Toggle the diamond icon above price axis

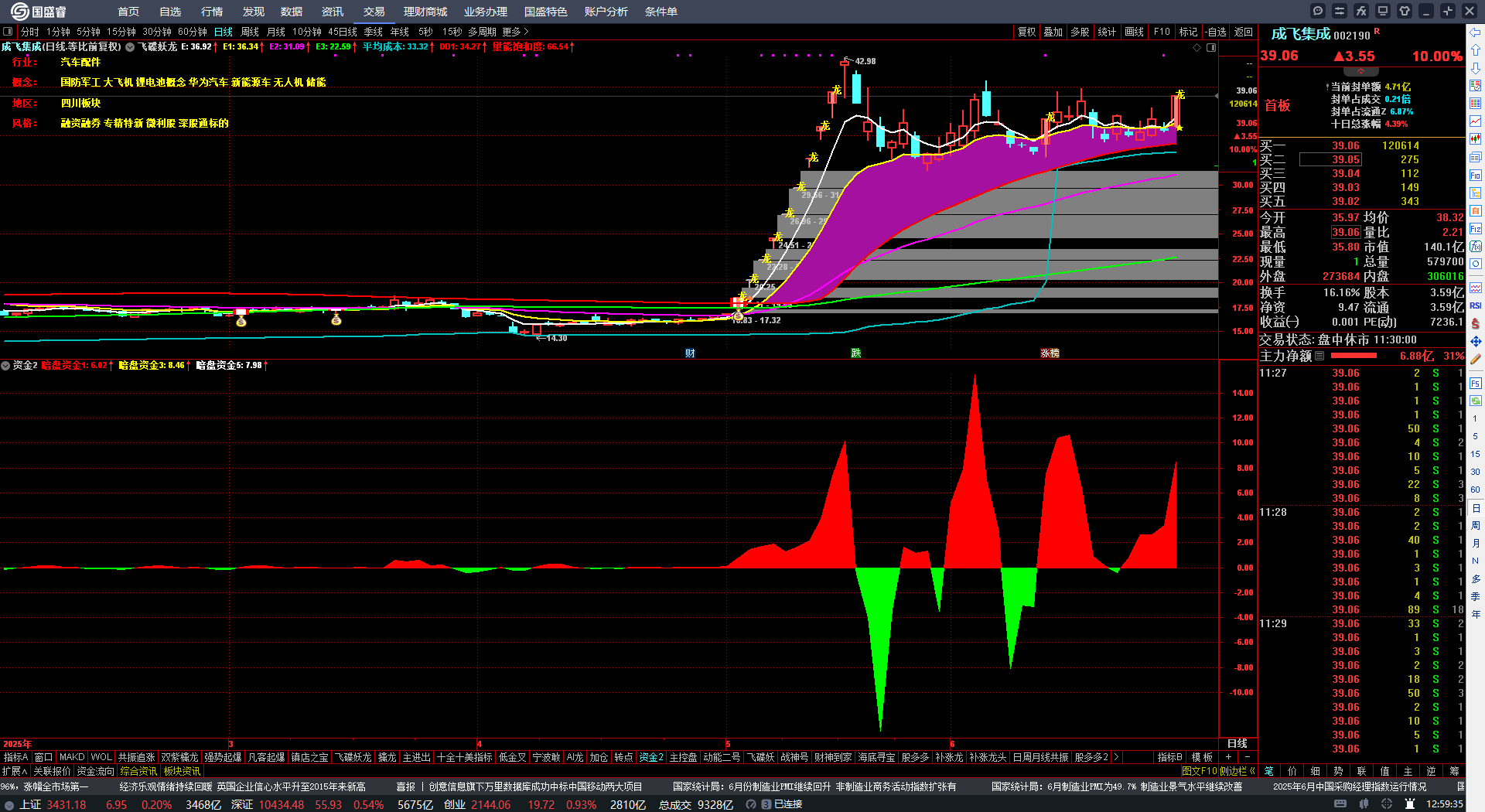(x=1197, y=47)
